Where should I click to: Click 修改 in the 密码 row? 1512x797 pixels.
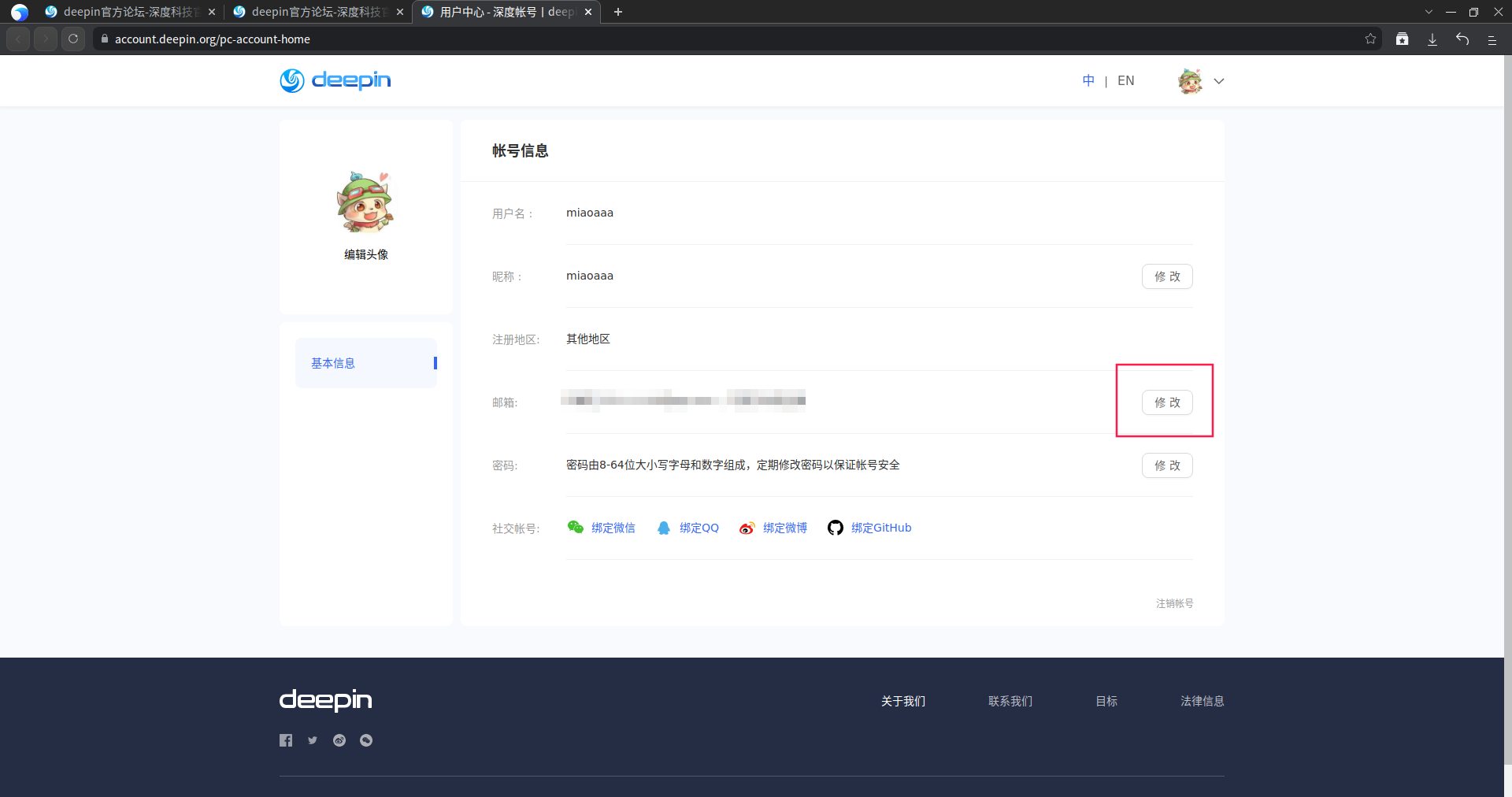pos(1167,465)
